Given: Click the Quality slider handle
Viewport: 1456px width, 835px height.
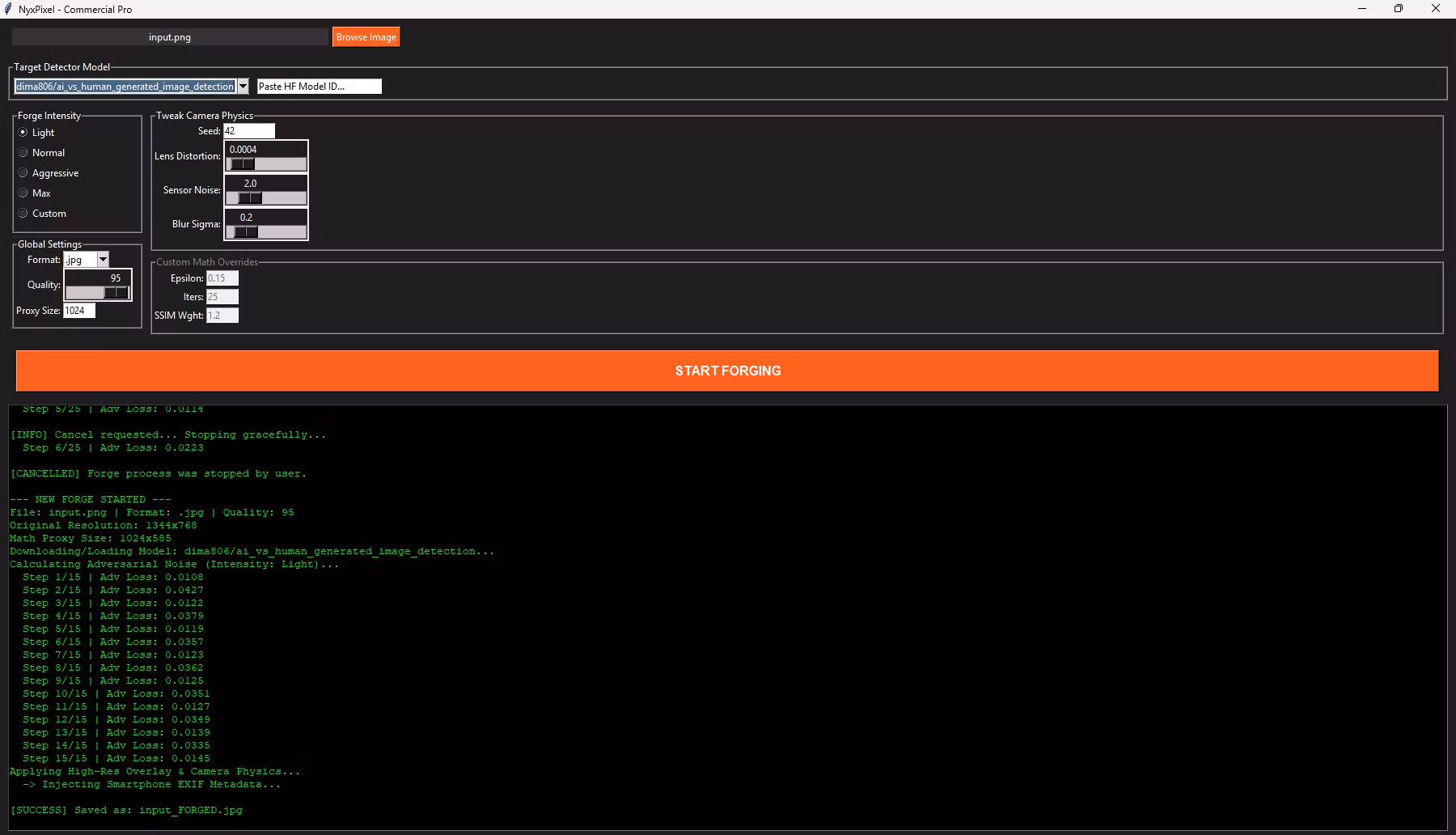Looking at the screenshot, I should pyautogui.click(x=116, y=293).
